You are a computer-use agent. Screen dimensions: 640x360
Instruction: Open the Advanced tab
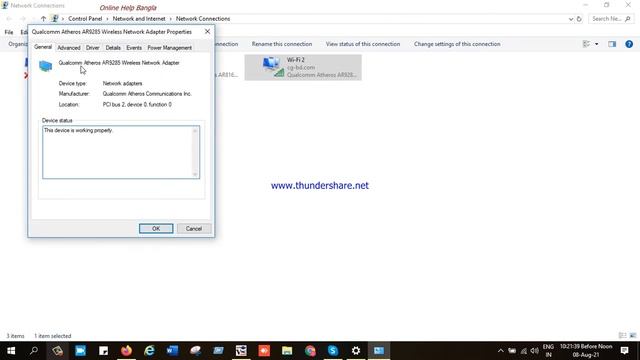click(69, 48)
